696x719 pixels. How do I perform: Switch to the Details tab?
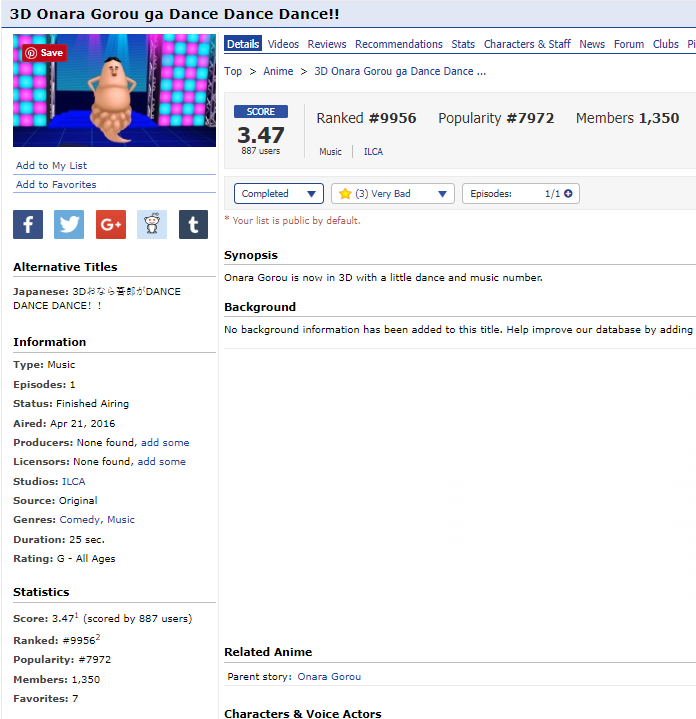pyautogui.click(x=243, y=44)
